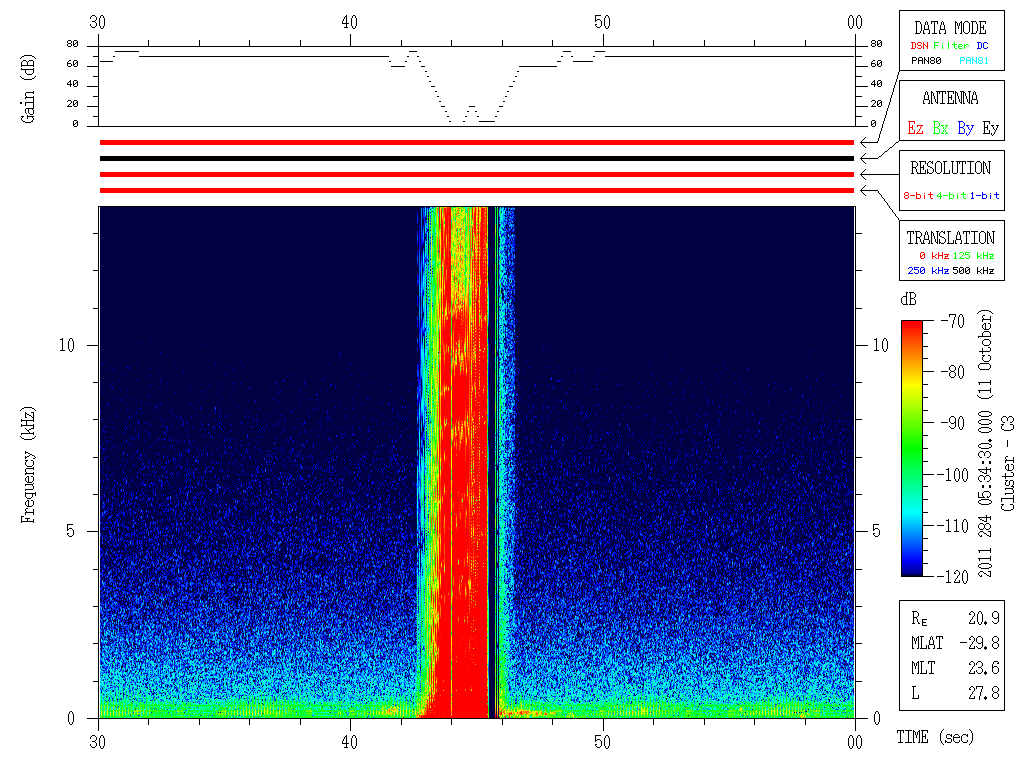Click the red translation indicator bar, lowest bar

tap(477, 191)
